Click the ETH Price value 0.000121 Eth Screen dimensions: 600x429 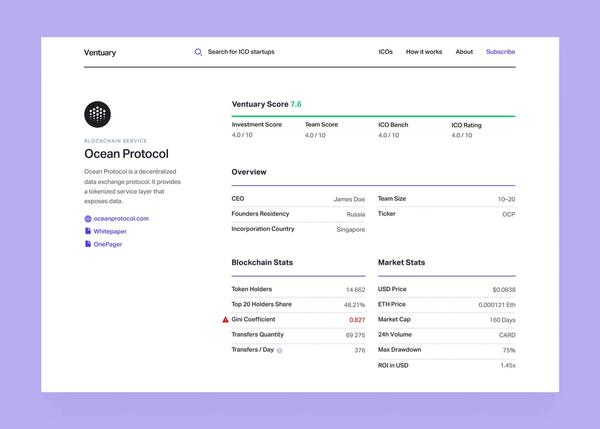tap(497, 305)
